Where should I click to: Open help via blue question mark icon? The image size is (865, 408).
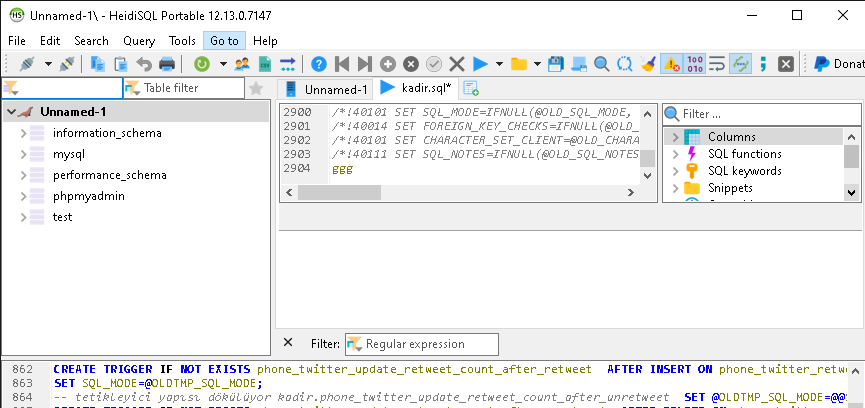click(318, 64)
